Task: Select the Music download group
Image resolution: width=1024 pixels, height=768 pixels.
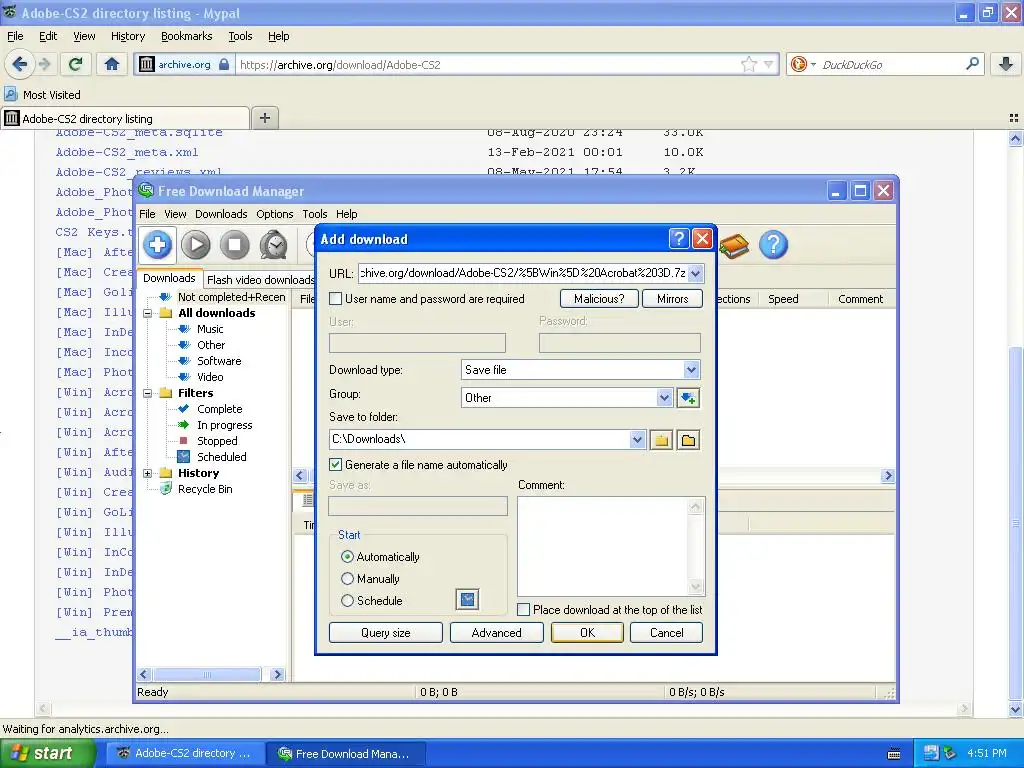Action: pyautogui.click(x=210, y=329)
